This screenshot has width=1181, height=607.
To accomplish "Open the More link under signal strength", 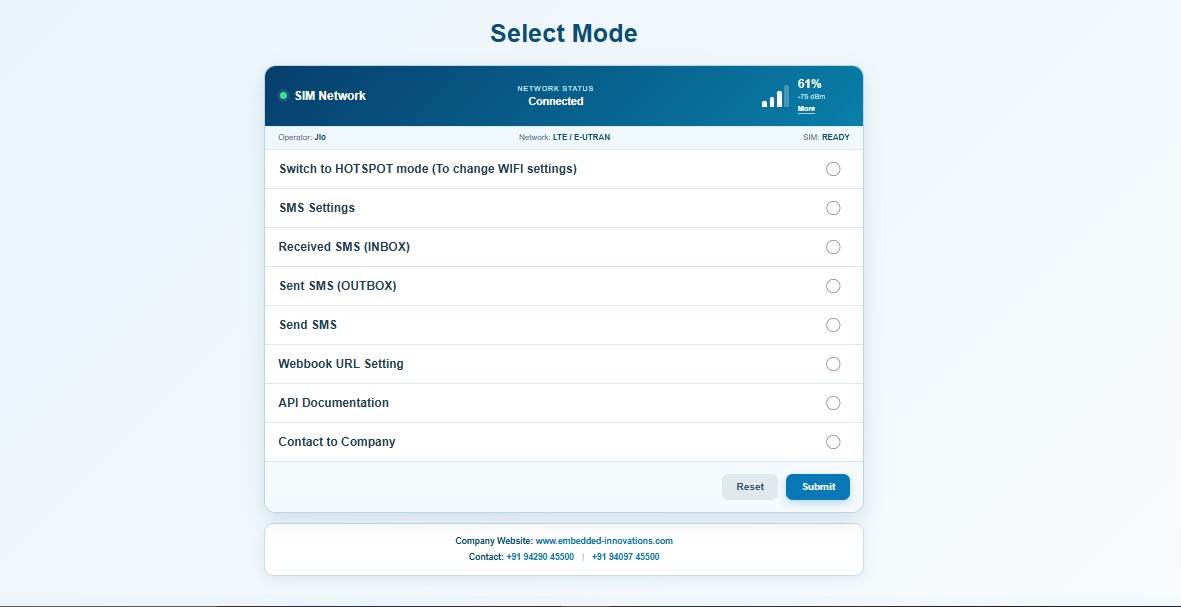I will point(806,109).
